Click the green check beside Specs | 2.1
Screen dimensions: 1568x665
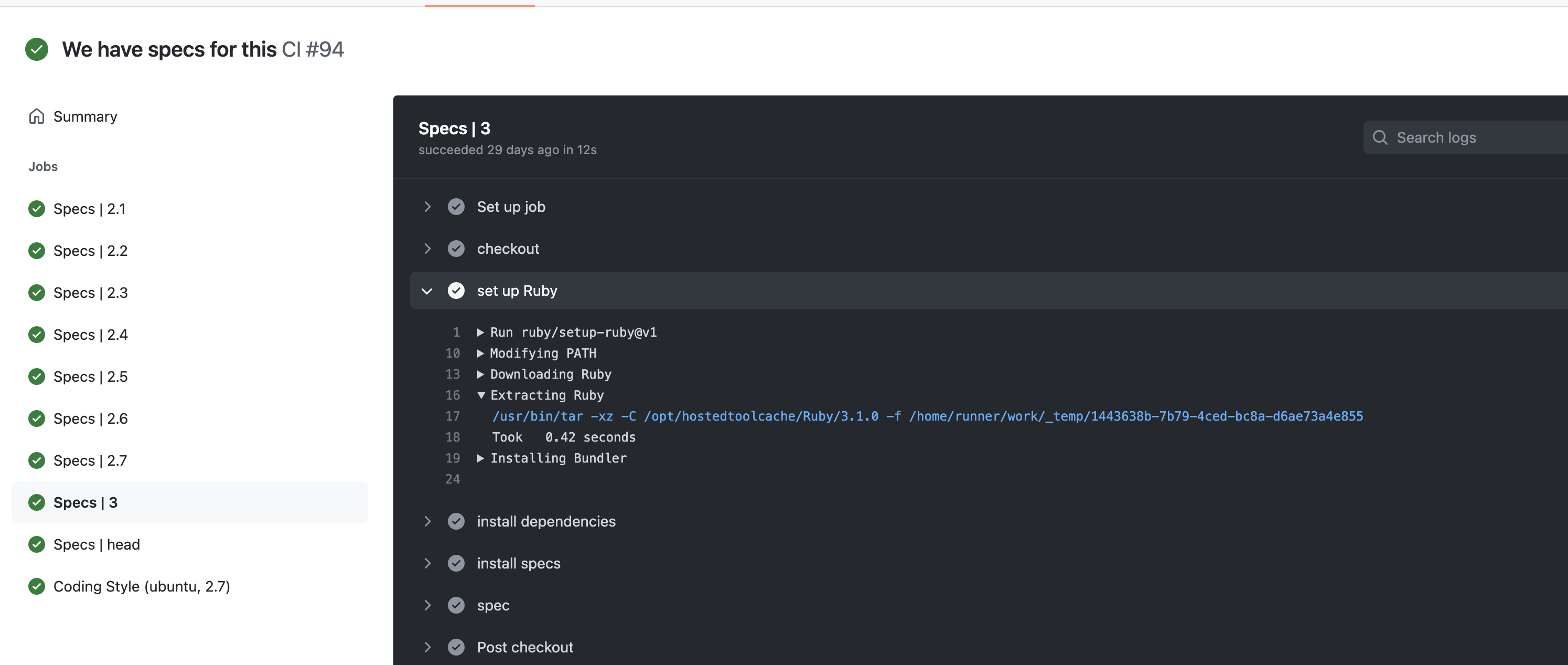[x=37, y=209]
